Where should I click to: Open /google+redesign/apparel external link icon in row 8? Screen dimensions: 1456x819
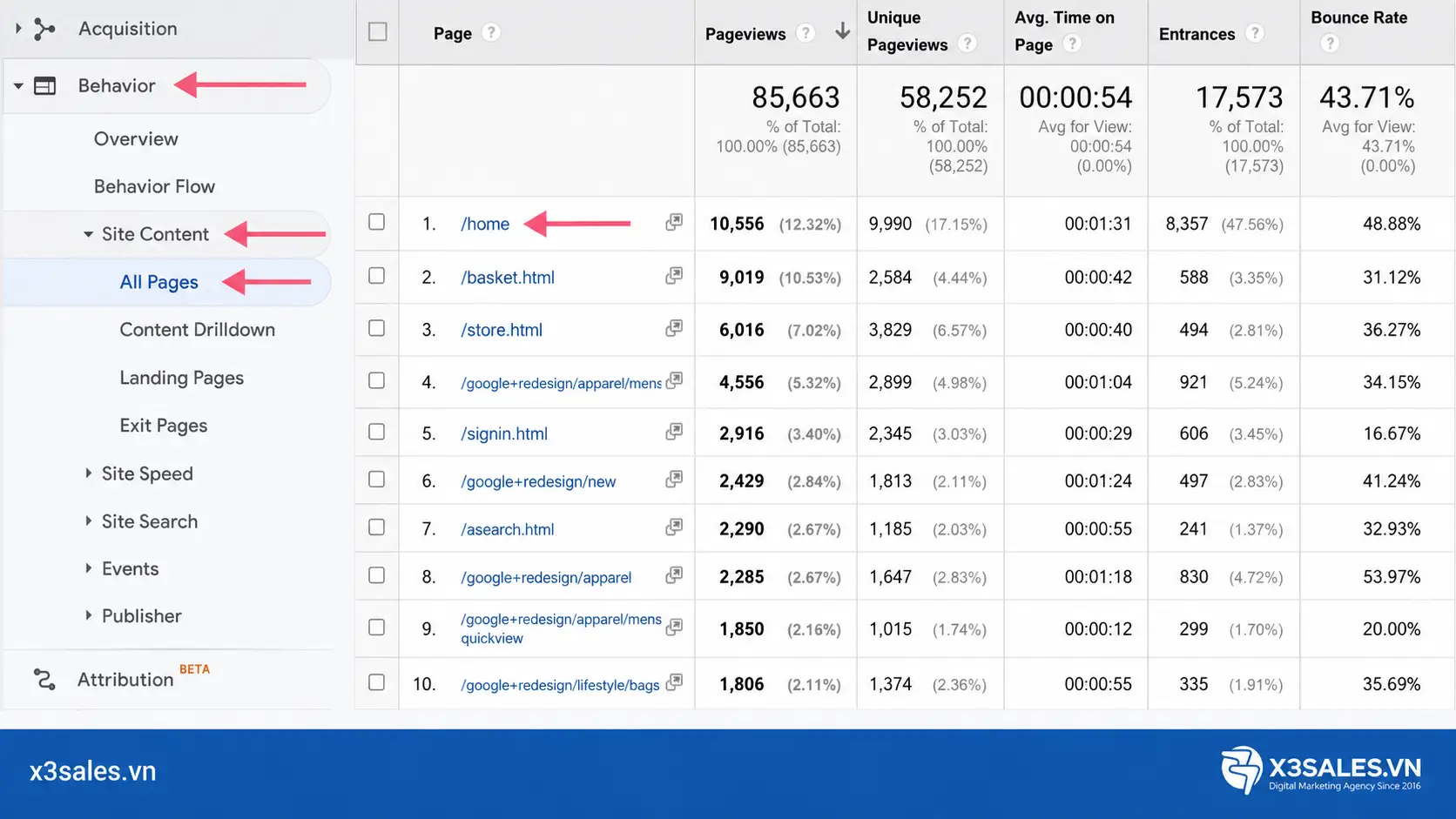pyautogui.click(x=674, y=575)
